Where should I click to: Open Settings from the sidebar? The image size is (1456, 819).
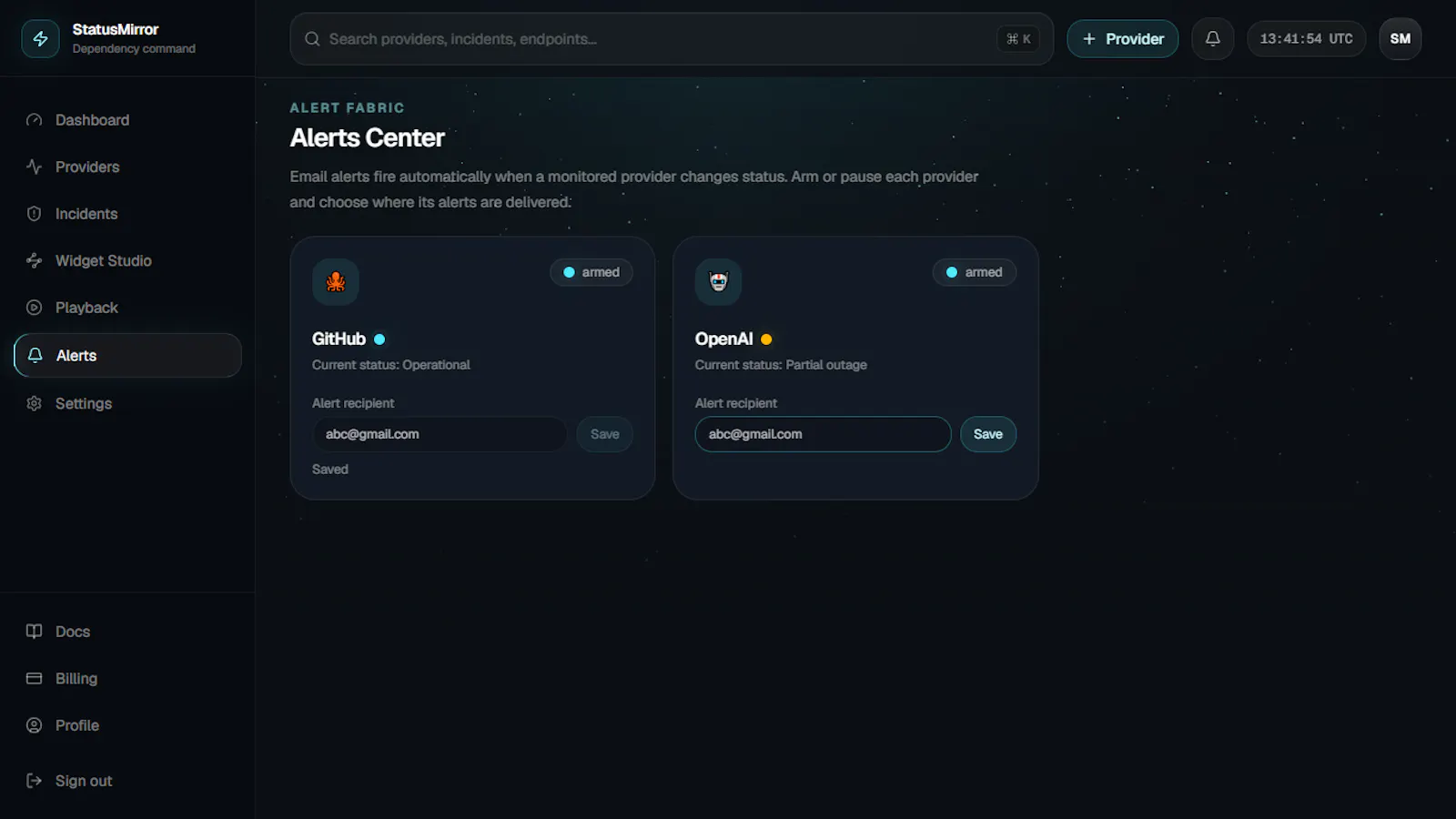127,403
